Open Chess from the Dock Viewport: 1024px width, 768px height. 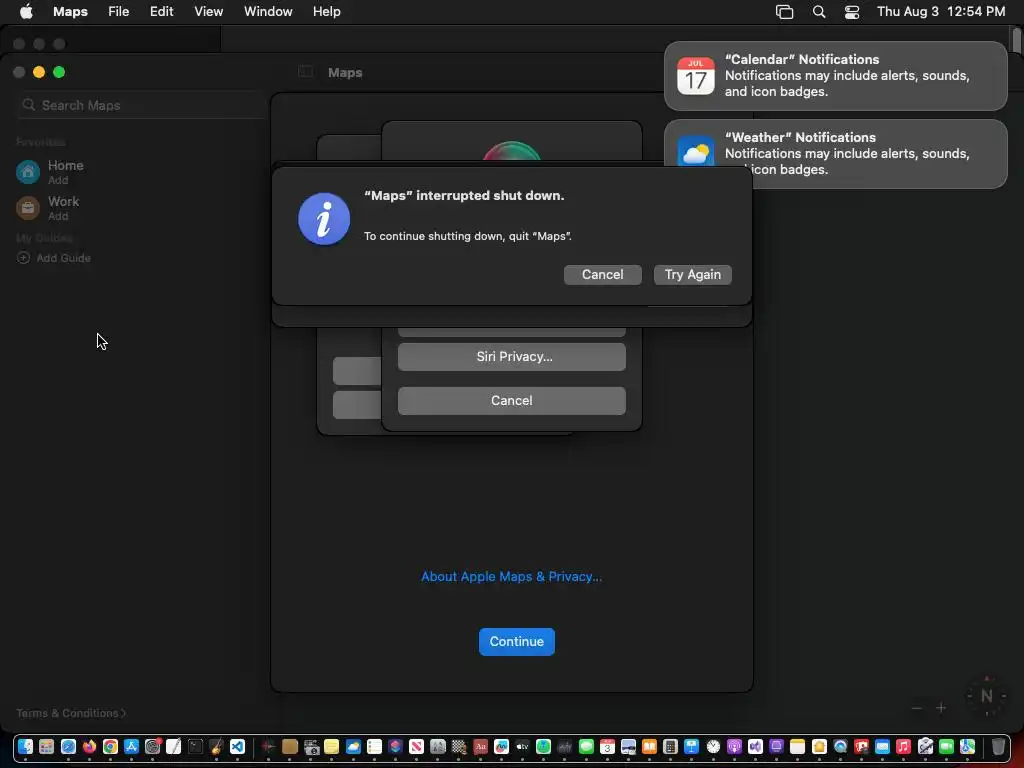point(459,746)
